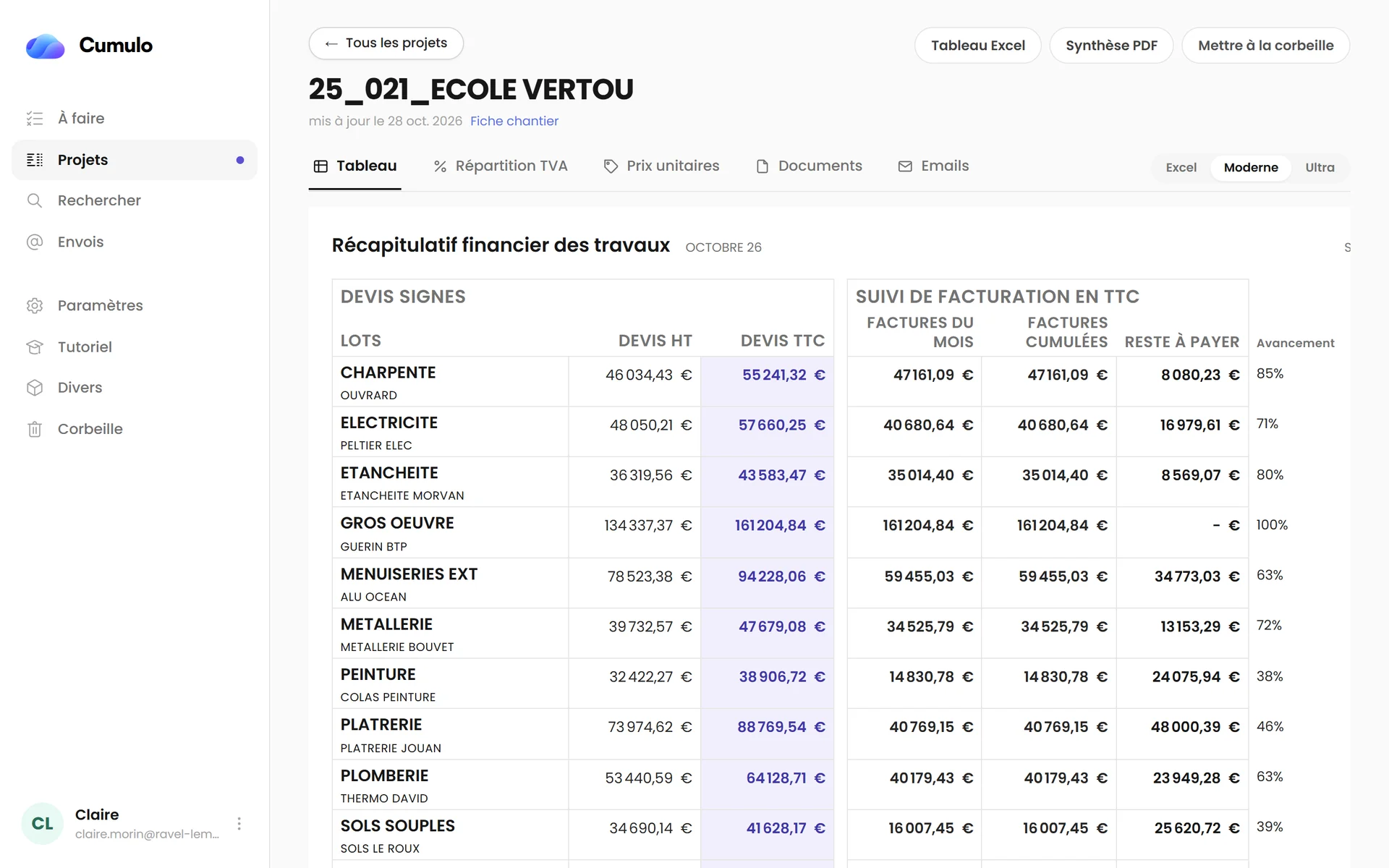Click PEINTURE reste à payer 24 075,94 €

(x=1196, y=677)
